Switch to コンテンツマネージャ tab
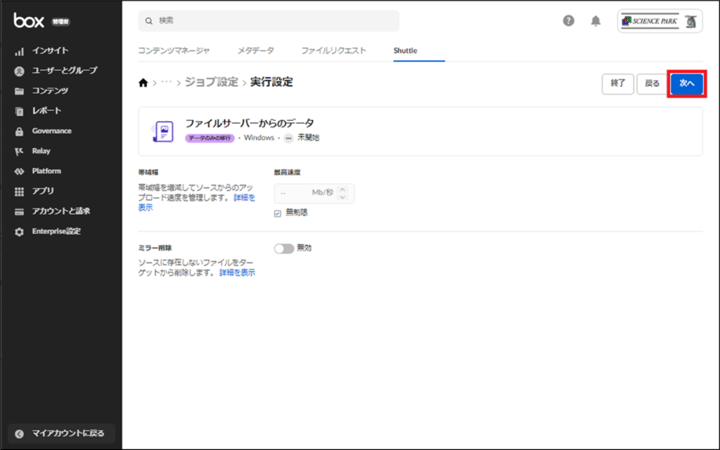This screenshot has width=720, height=450. coord(173,50)
